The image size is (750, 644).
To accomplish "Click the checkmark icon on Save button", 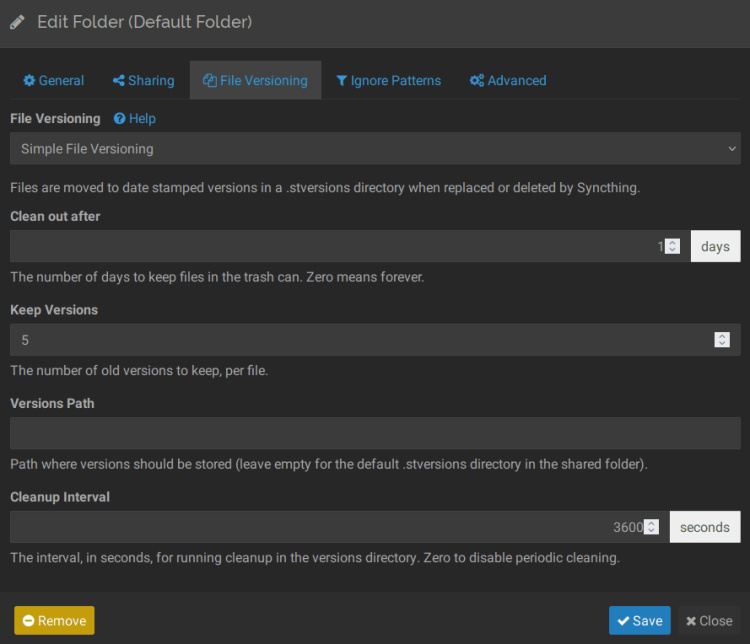I will coord(621,621).
